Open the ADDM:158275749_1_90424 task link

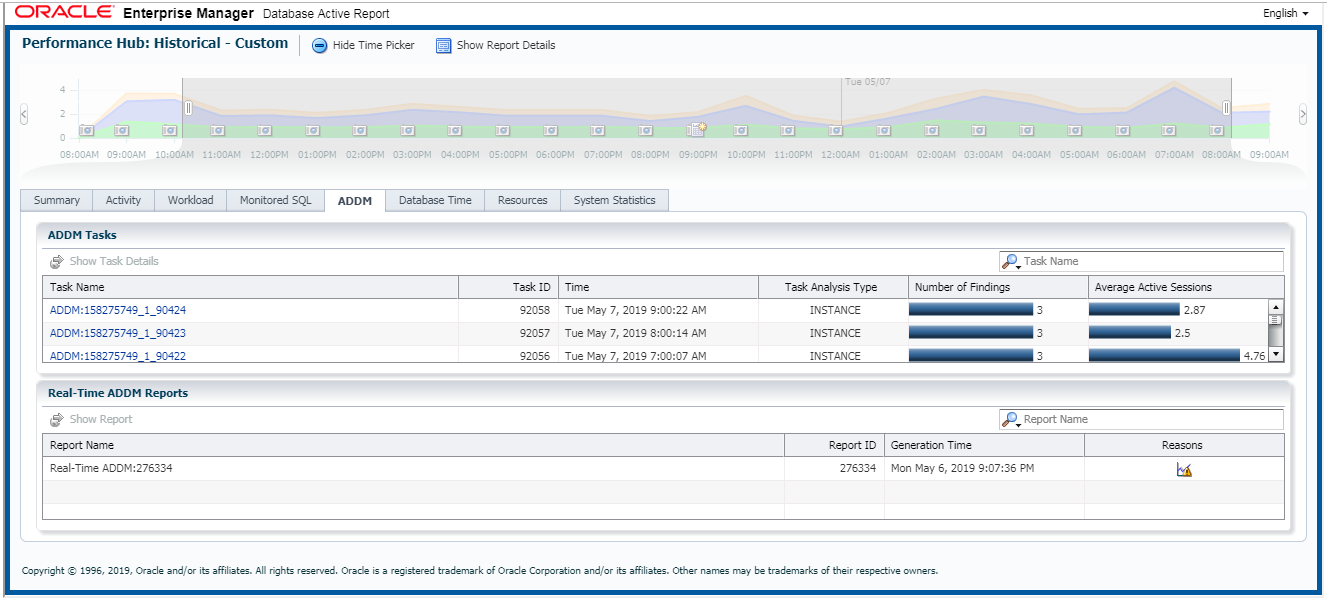tap(119, 309)
